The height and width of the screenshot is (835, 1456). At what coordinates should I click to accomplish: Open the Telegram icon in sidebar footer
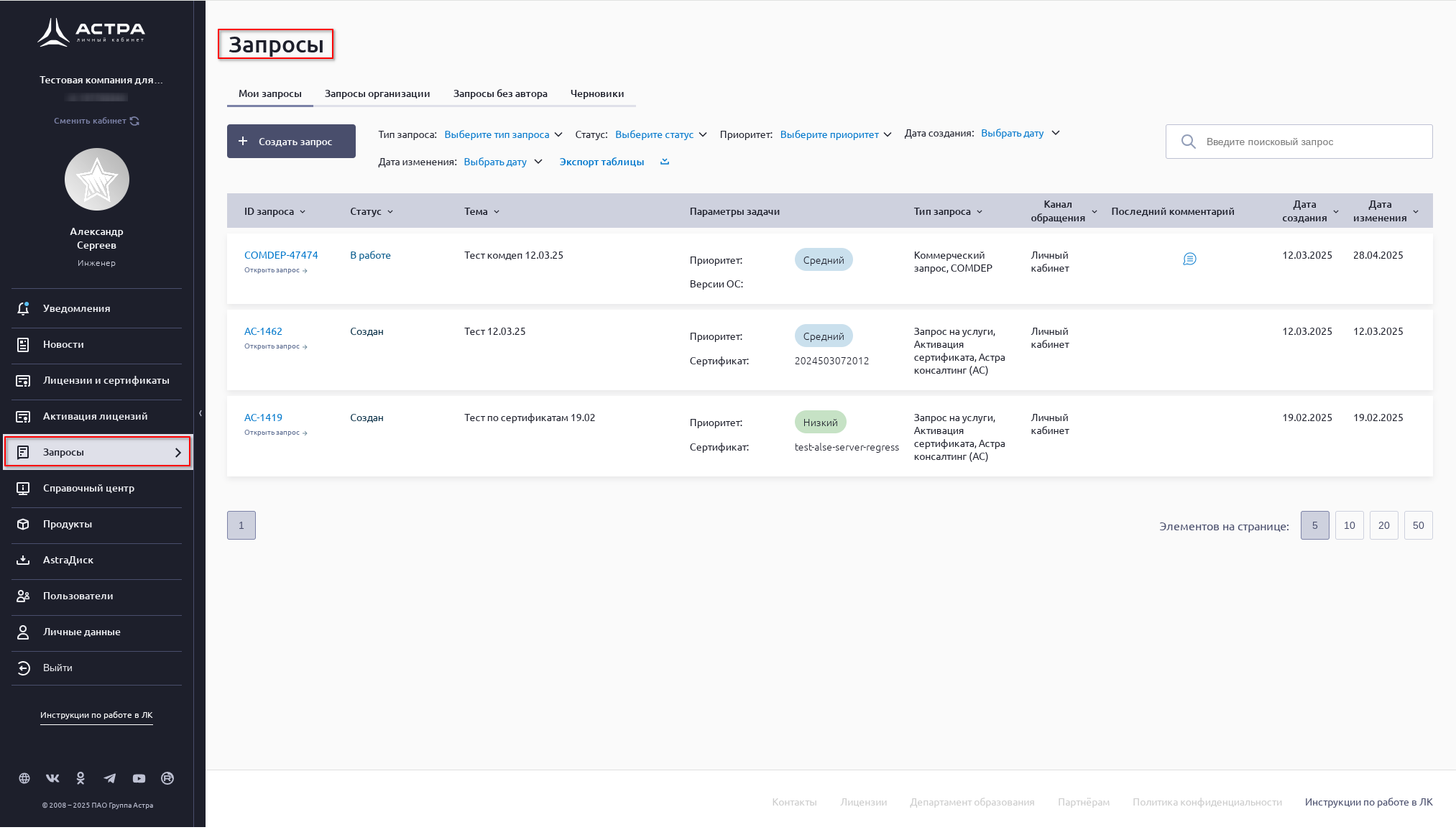coord(109,778)
